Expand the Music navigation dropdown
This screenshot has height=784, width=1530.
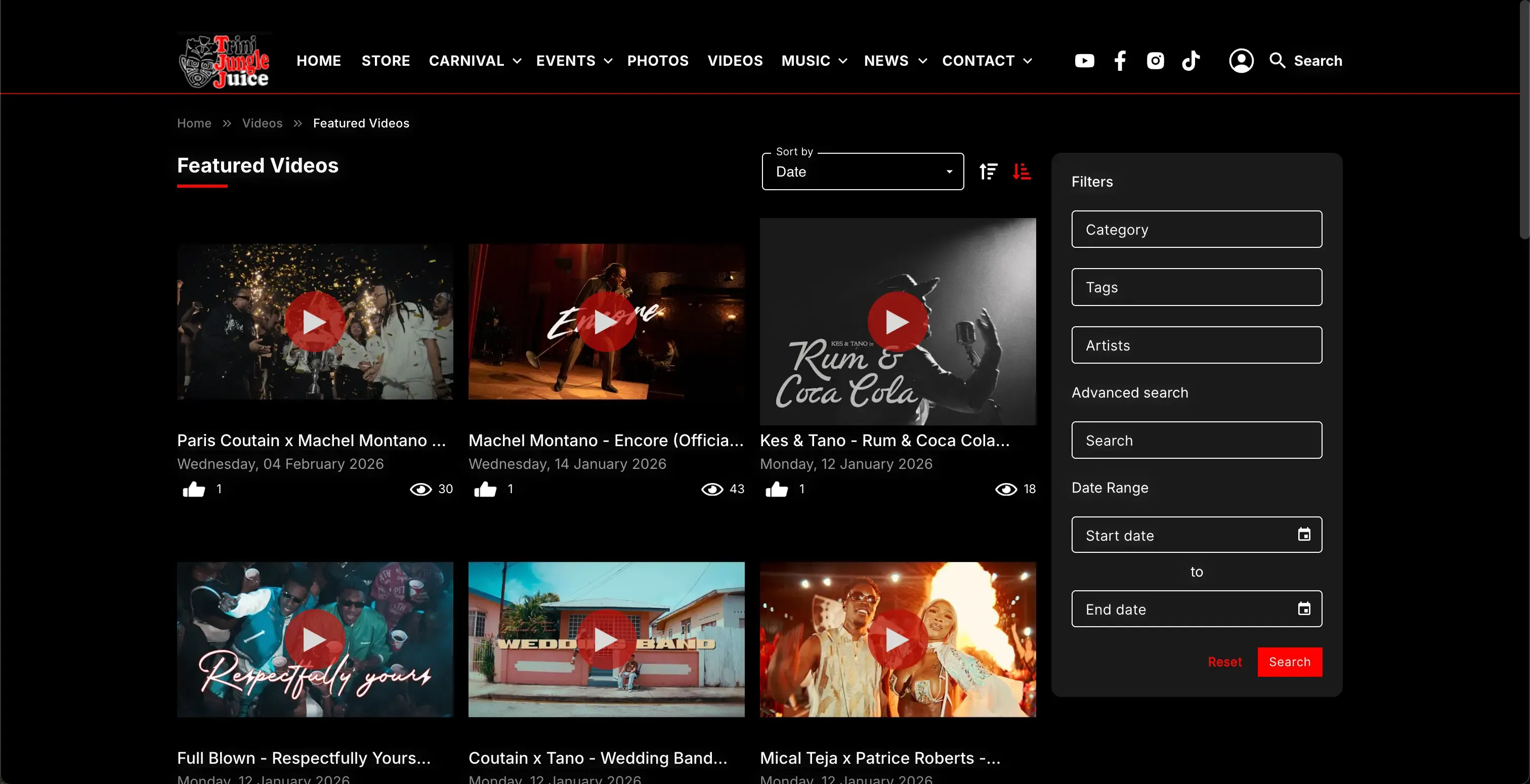(x=814, y=61)
